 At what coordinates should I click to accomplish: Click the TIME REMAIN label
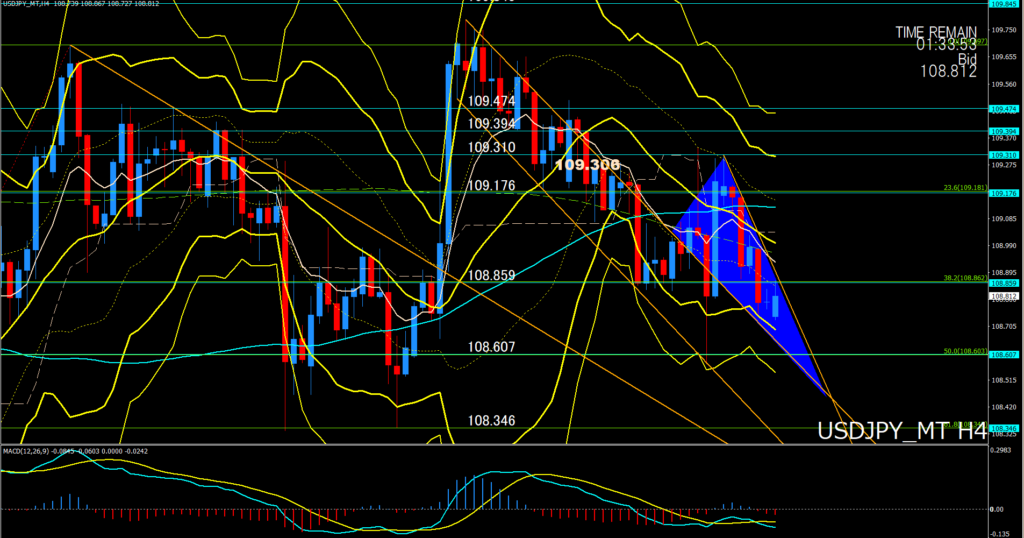click(x=936, y=32)
